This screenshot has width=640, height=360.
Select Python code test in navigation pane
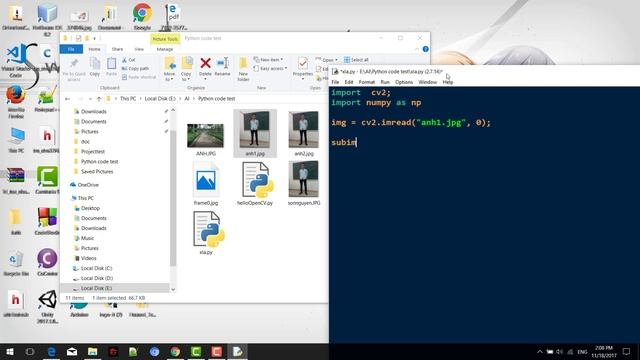click(x=100, y=162)
